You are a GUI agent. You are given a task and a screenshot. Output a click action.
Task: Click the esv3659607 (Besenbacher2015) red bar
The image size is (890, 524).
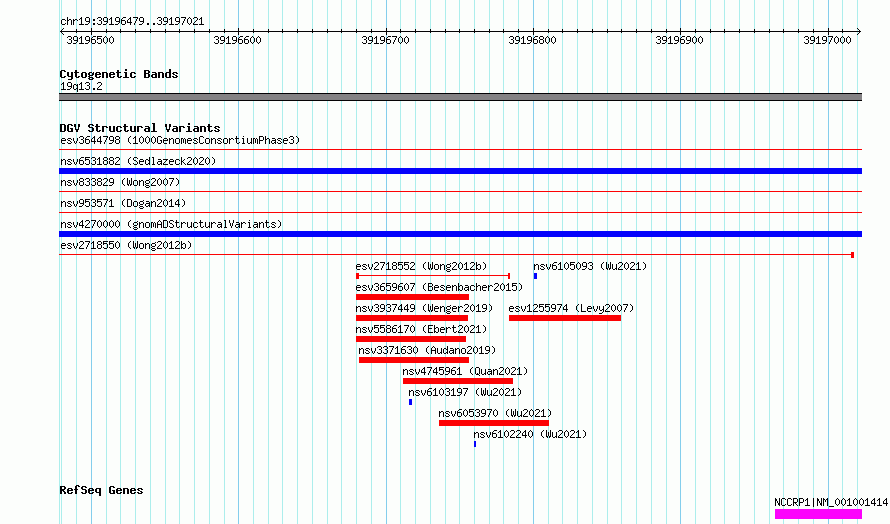pos(413,297)
